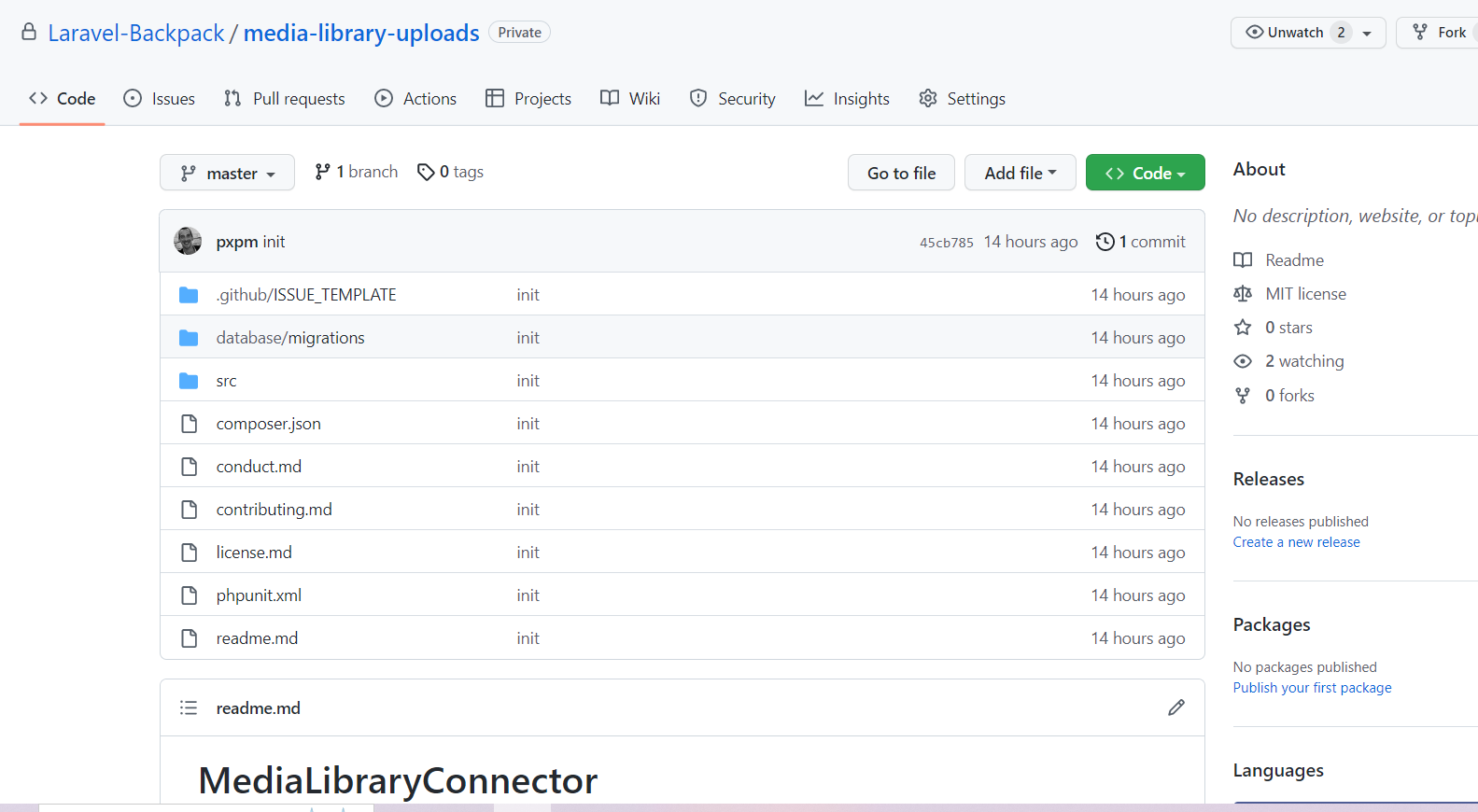Open the Pull requests tab
The width and height of the screenshot is (1478, 812).
[x=285, y=98]
